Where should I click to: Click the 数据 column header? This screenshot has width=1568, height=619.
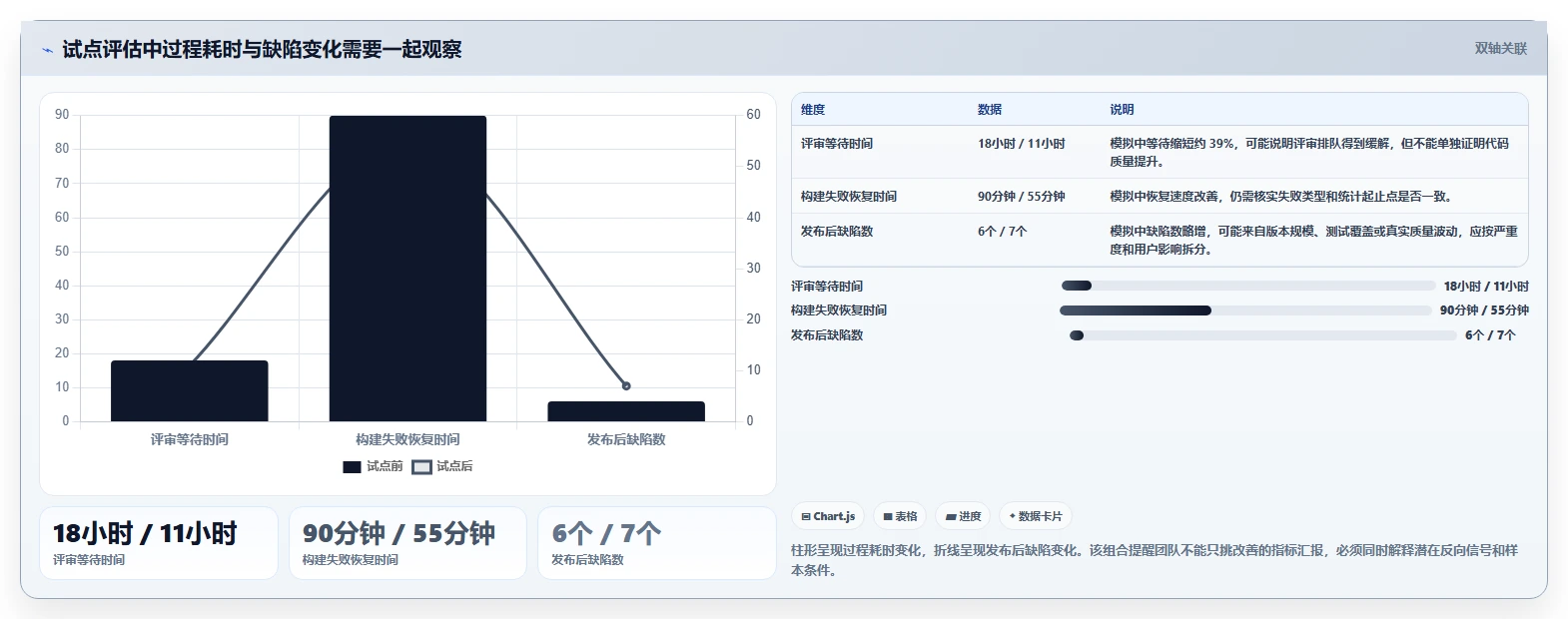pyautogui.click(x=990, y=110)
